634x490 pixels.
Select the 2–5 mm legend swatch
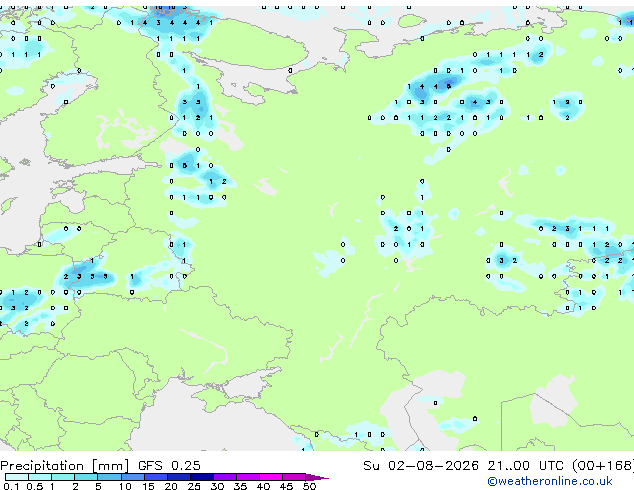click(86, 477)
